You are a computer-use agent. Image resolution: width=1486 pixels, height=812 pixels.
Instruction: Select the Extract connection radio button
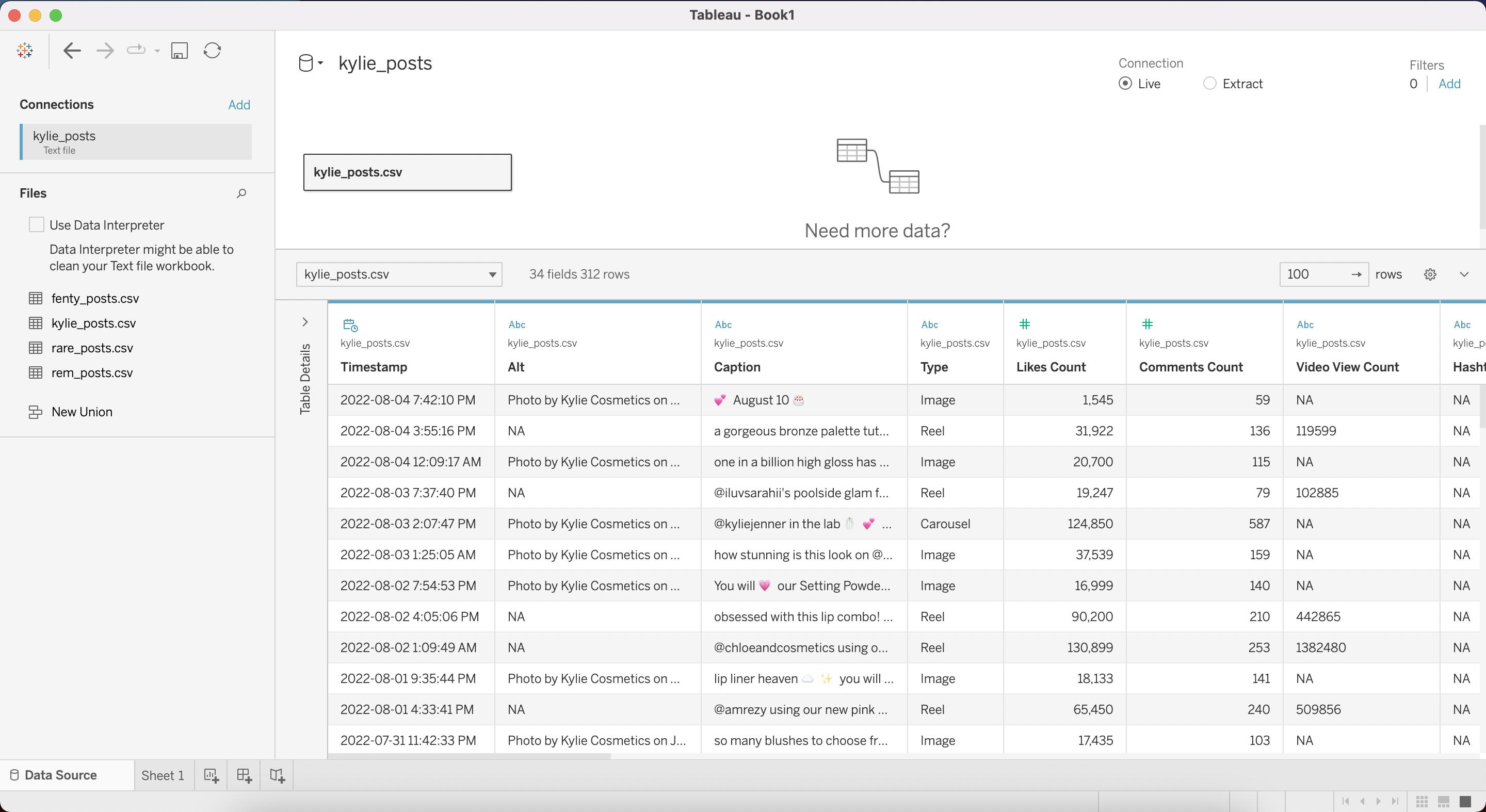click(1209, 84)
